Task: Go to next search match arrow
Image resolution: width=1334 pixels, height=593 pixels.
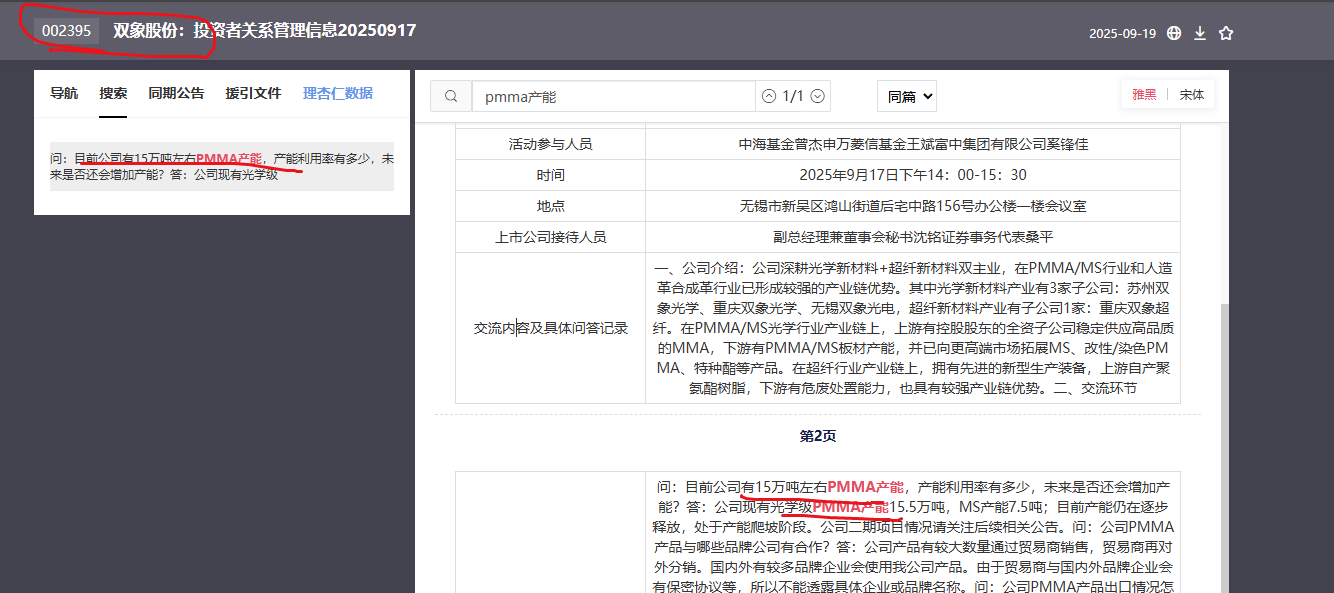Action: [x=818, y=96]
